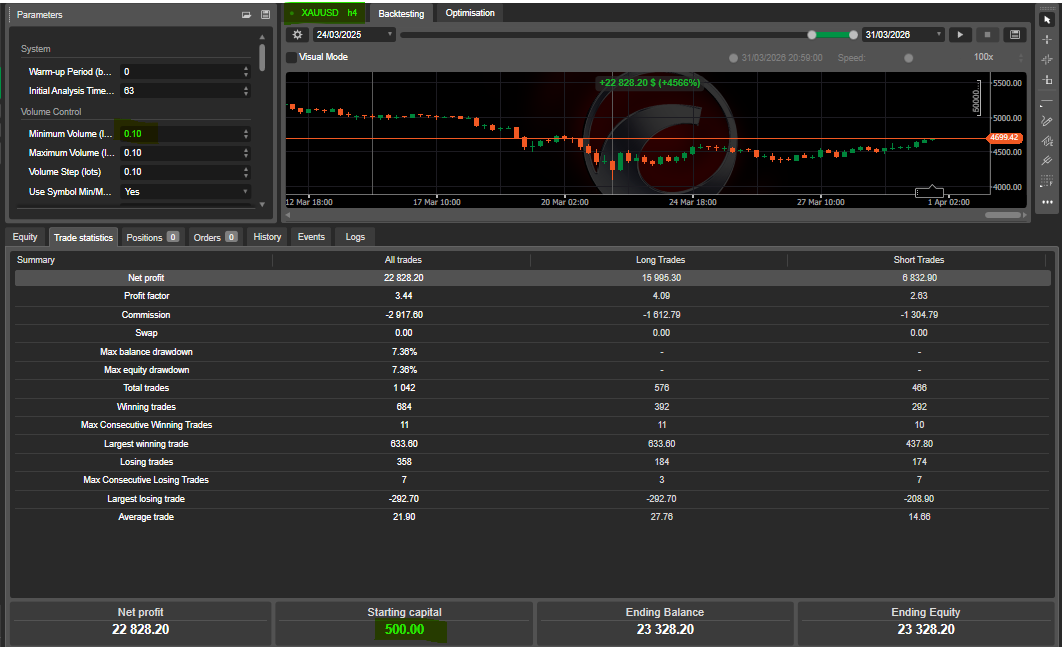Select the horizontal line drawing tool
This screenshot has height=647, width=1062.
(1047, 102)
